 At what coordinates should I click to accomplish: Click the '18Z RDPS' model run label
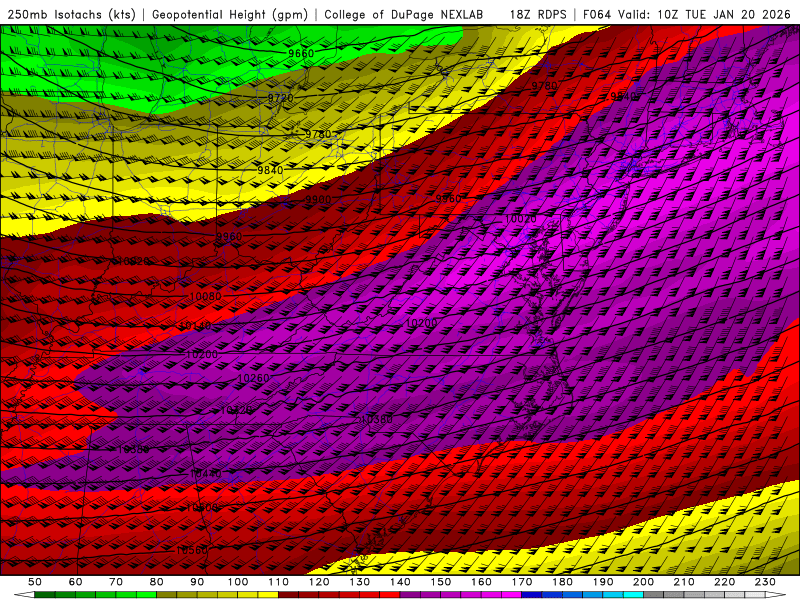click(538, 15)
